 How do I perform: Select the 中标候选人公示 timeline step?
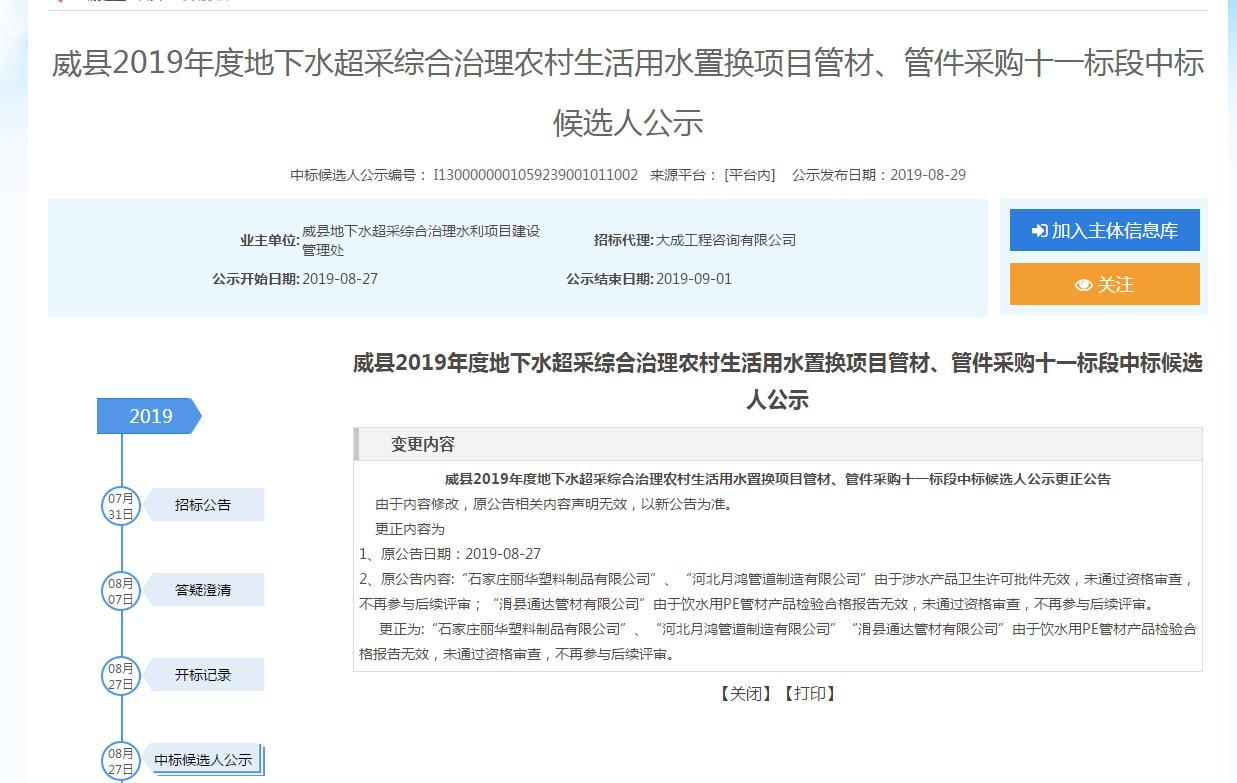203,760
